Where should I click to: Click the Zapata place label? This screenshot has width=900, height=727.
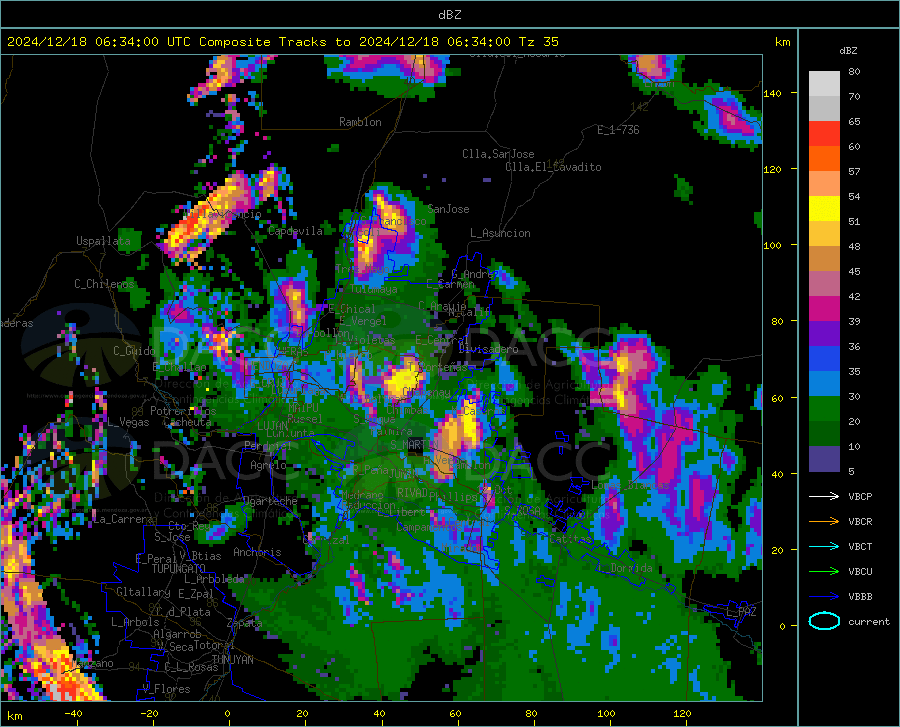pyautogui.click(x=245, y=623)
